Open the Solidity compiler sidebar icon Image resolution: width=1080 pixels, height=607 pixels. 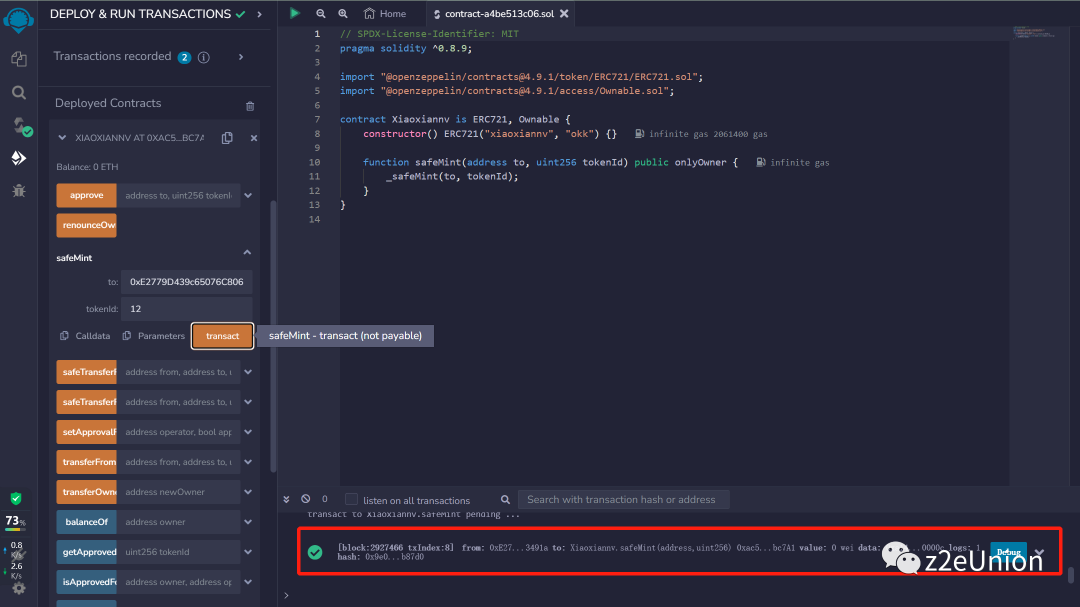click(x=18, y=126)
